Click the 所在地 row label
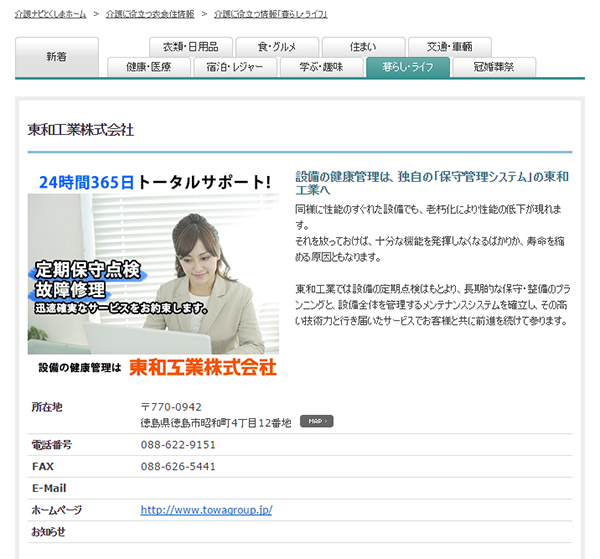Viewport: 600px width, 559px height. click(47, 407)
